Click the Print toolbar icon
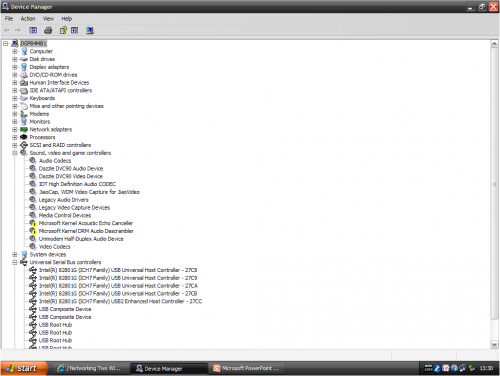Viewport: 500px width, 376px height. click(x=48, y=30)
